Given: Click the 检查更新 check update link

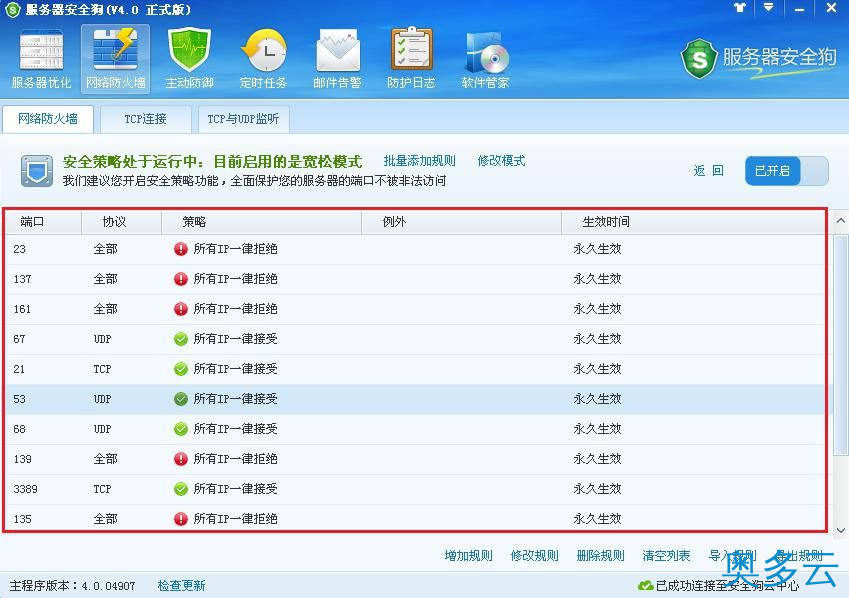Looking at the screenshot, I should coord(181,586).
